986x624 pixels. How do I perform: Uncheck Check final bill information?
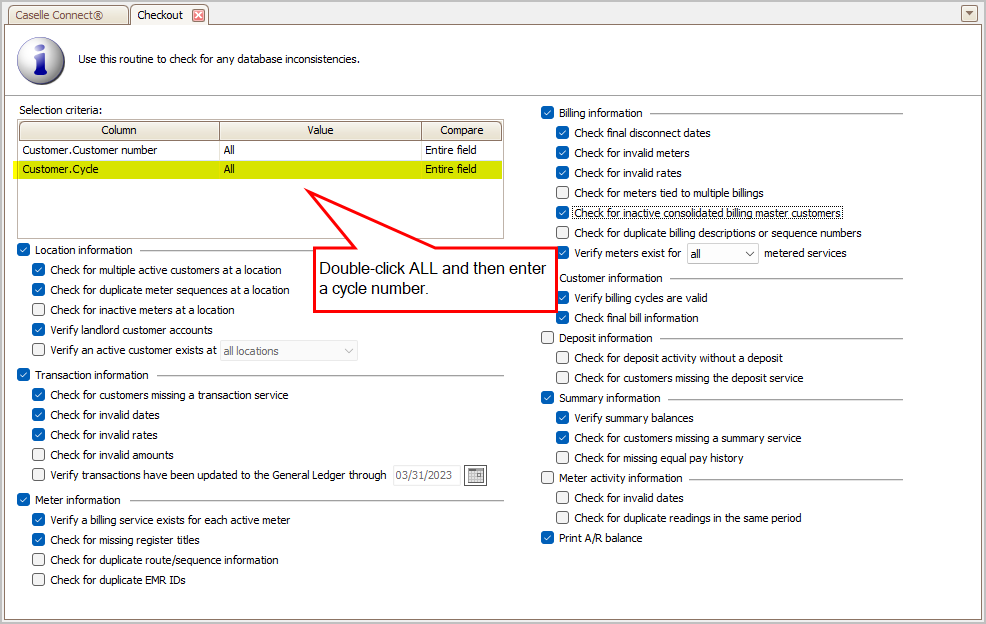(563, 318)
